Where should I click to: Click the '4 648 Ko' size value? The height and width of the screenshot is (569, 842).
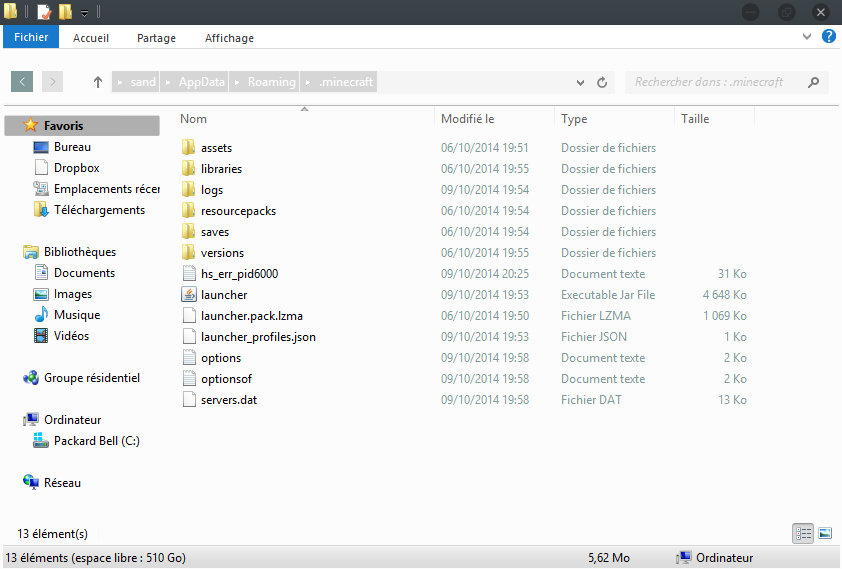pos(724,295)
